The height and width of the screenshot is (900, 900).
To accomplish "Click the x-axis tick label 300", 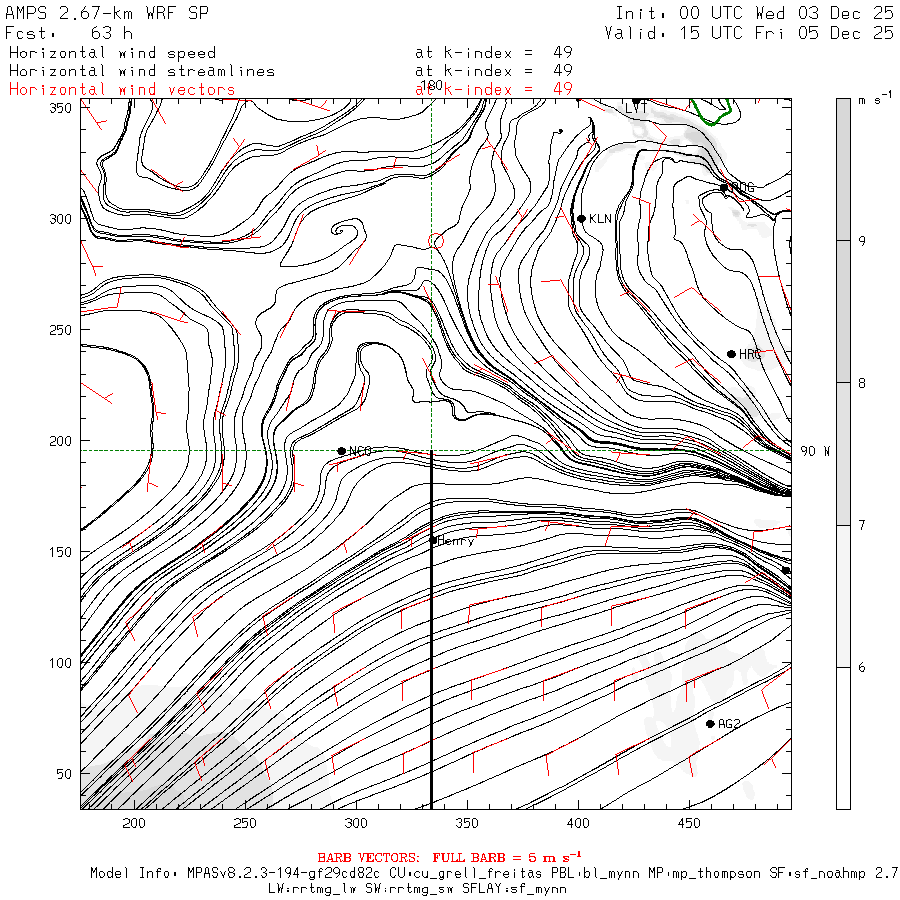I will pos(356,824).
